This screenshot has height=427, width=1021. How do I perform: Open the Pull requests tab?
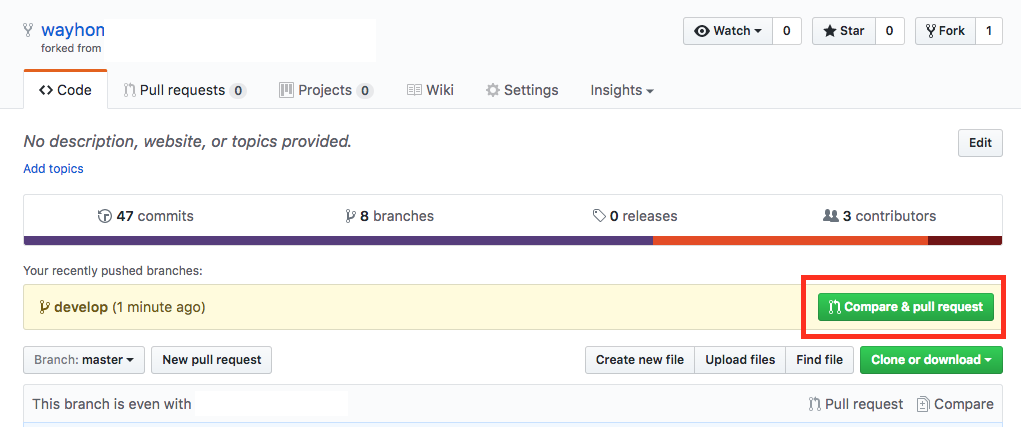[x=185, y=90]
